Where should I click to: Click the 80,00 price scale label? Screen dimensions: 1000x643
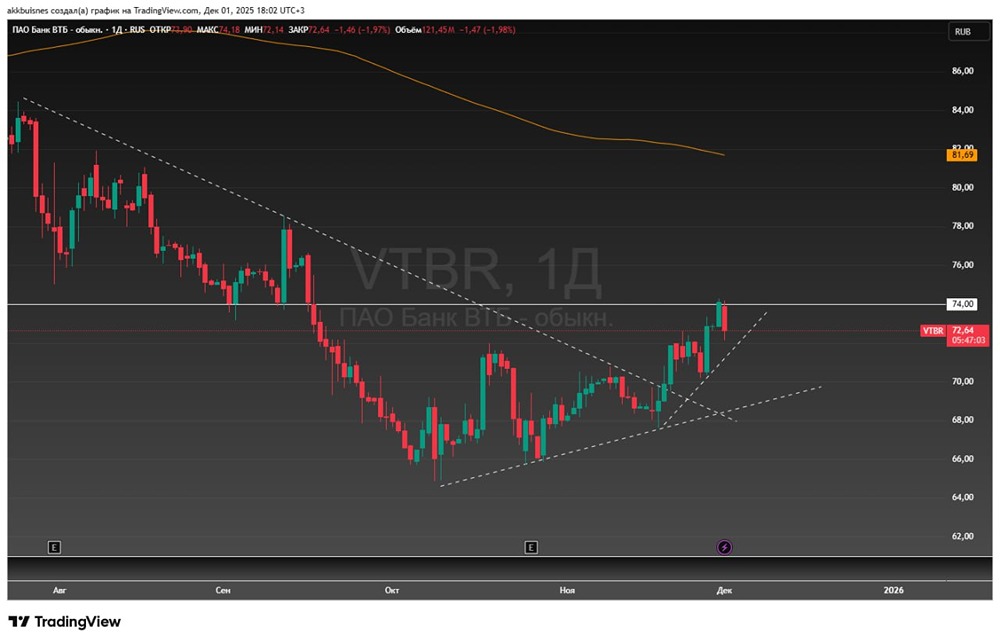click(962, 188)
